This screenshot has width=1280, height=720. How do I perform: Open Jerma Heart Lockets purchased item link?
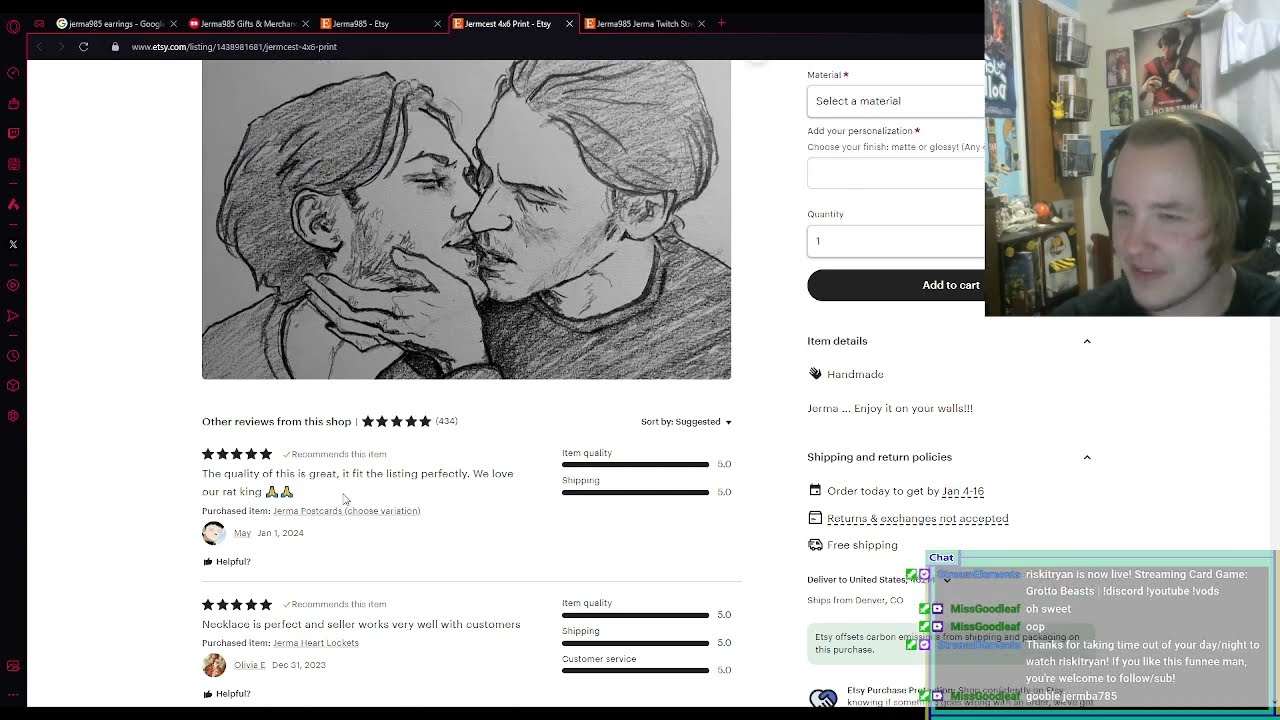click(316, 643)
